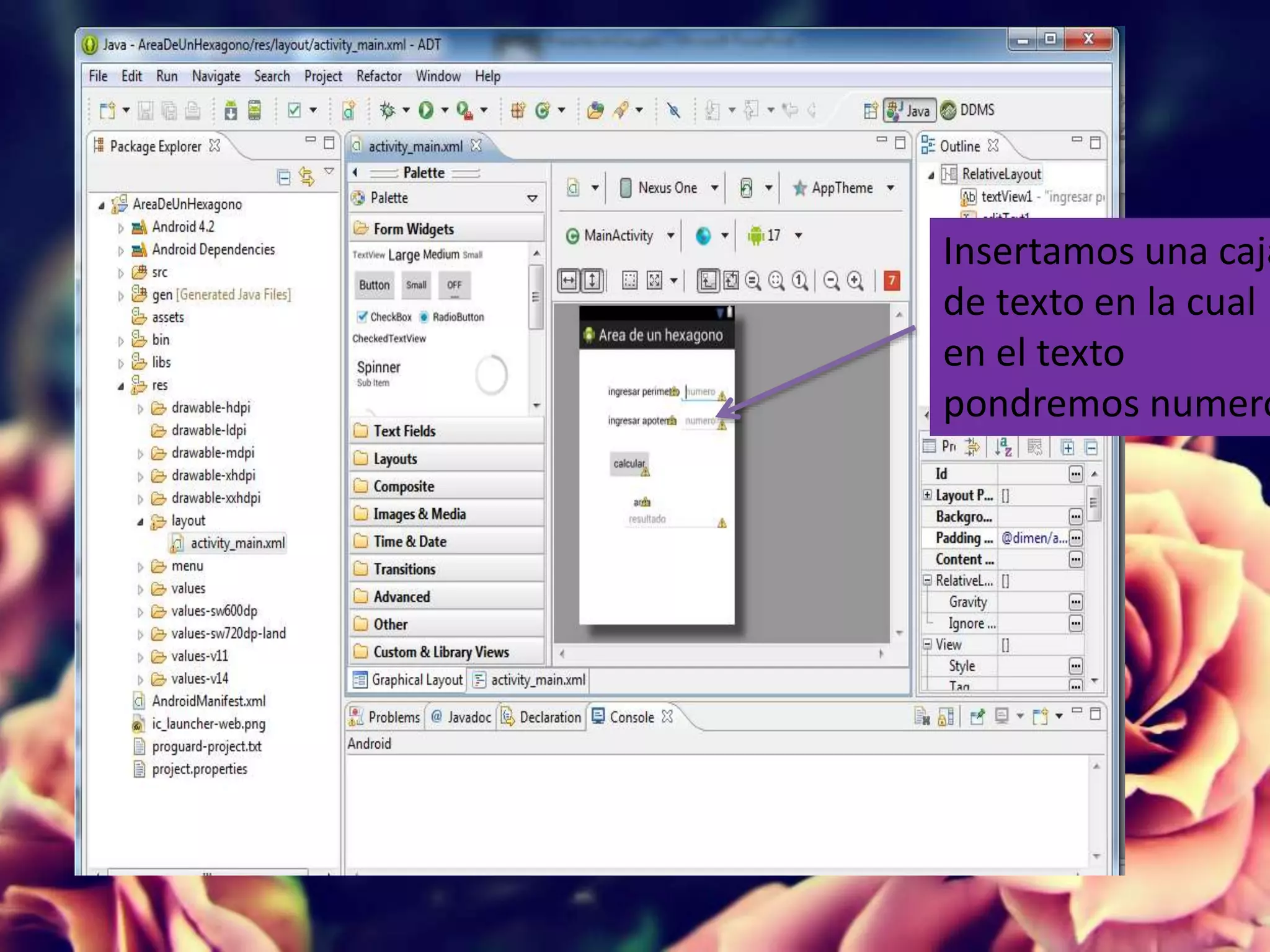Click the OFF toggle button widget
Viewport: 1270px width, 952px height.
(x=454, y=285)
